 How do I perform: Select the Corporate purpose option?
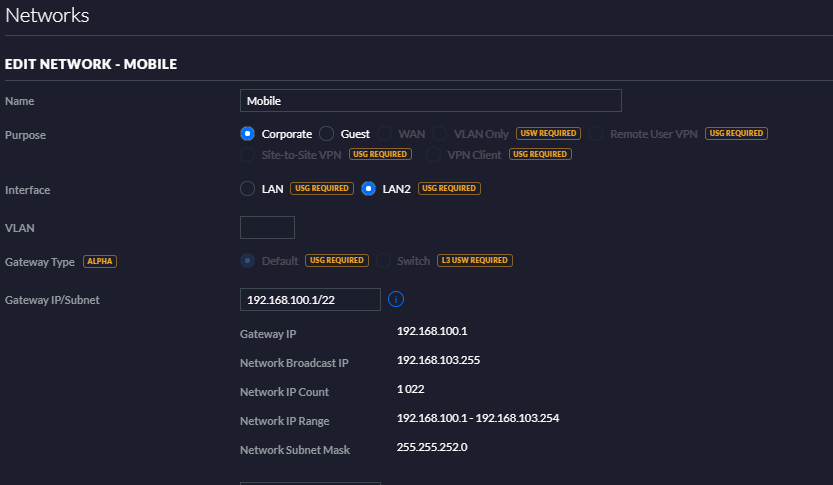click(248, 134)
